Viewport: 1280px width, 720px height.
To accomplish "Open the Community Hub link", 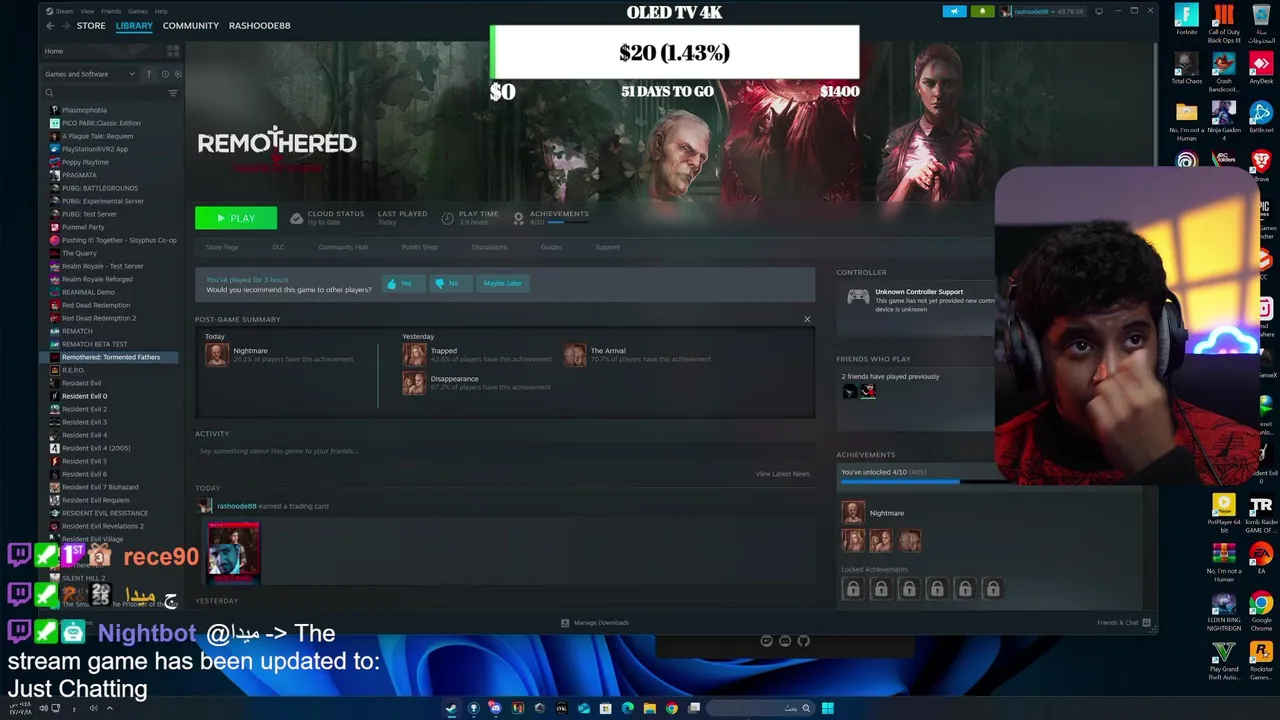I will click(343, 247).
